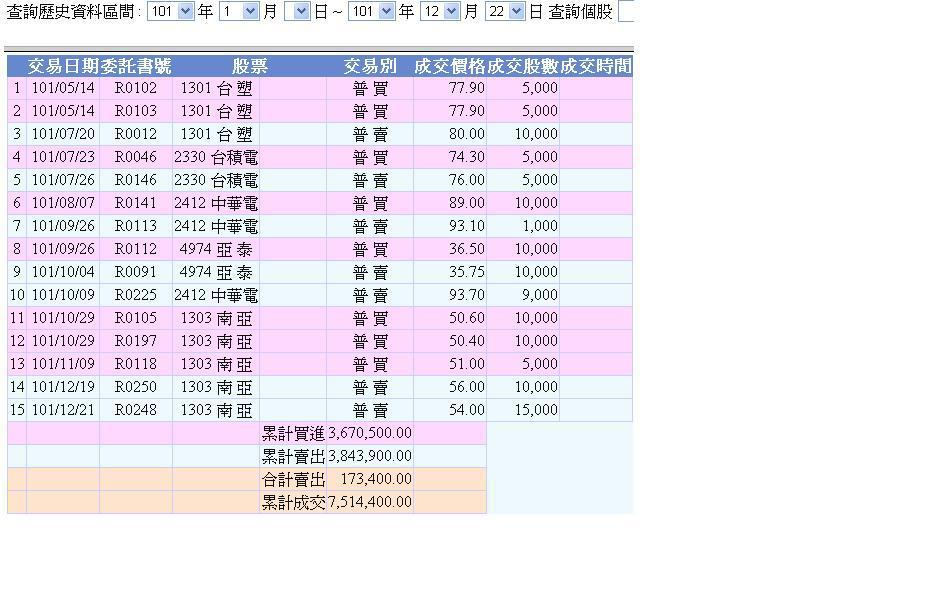Viewport: 950px width, 600px height.
Task: Click the 累計成交 total value 7,514,400.00
Action: click(370, 502)
